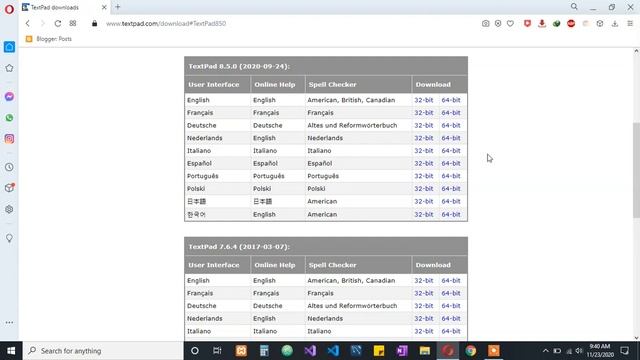Click the page vertical scrollbar thumb
The height and width of the screenshot is (360, 640).
pyautogui.click(x=636, y=171)
